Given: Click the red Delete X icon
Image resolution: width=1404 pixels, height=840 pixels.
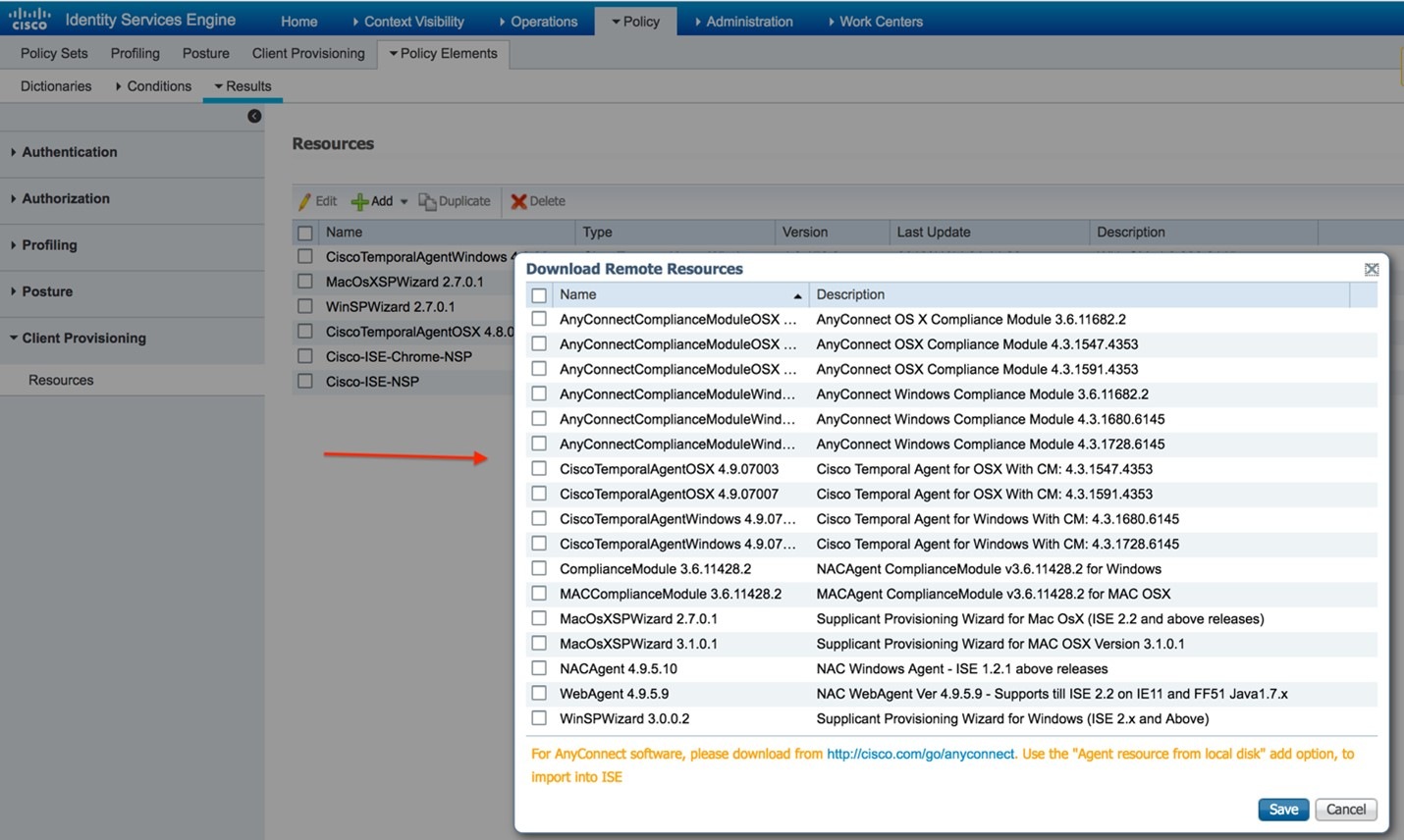Looking at the screenshot, I should [518, 201].
